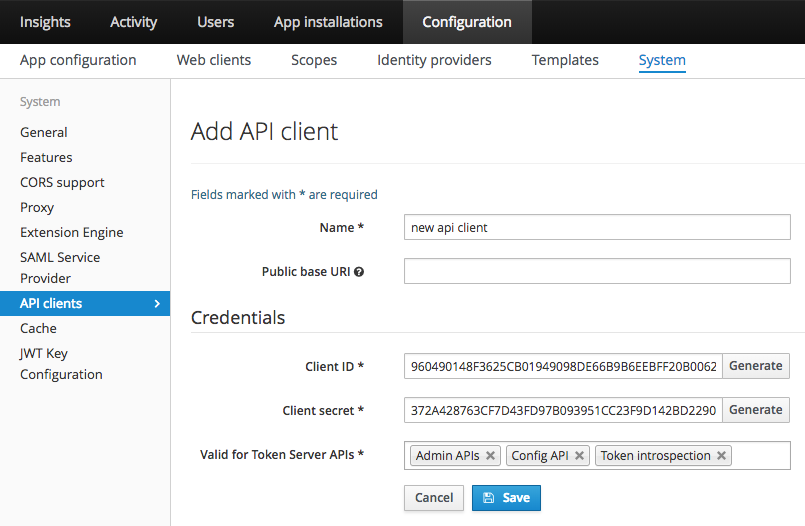Open the Users tab
Viewport: 805px width, 526px height.
point(216,22)
